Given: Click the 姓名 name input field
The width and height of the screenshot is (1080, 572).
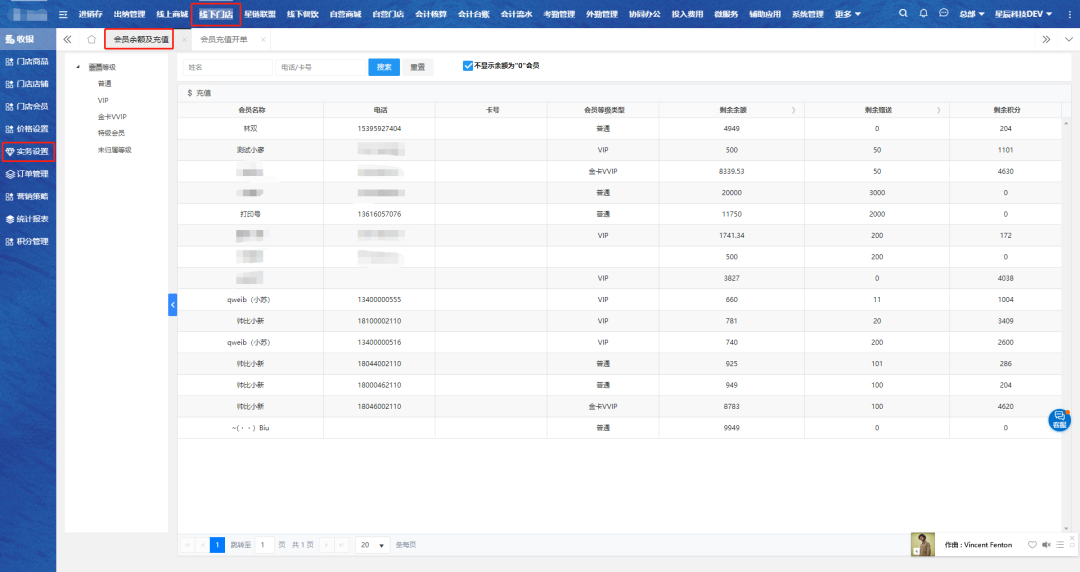Looking at the screenshot, I should [x=227, y=67].
